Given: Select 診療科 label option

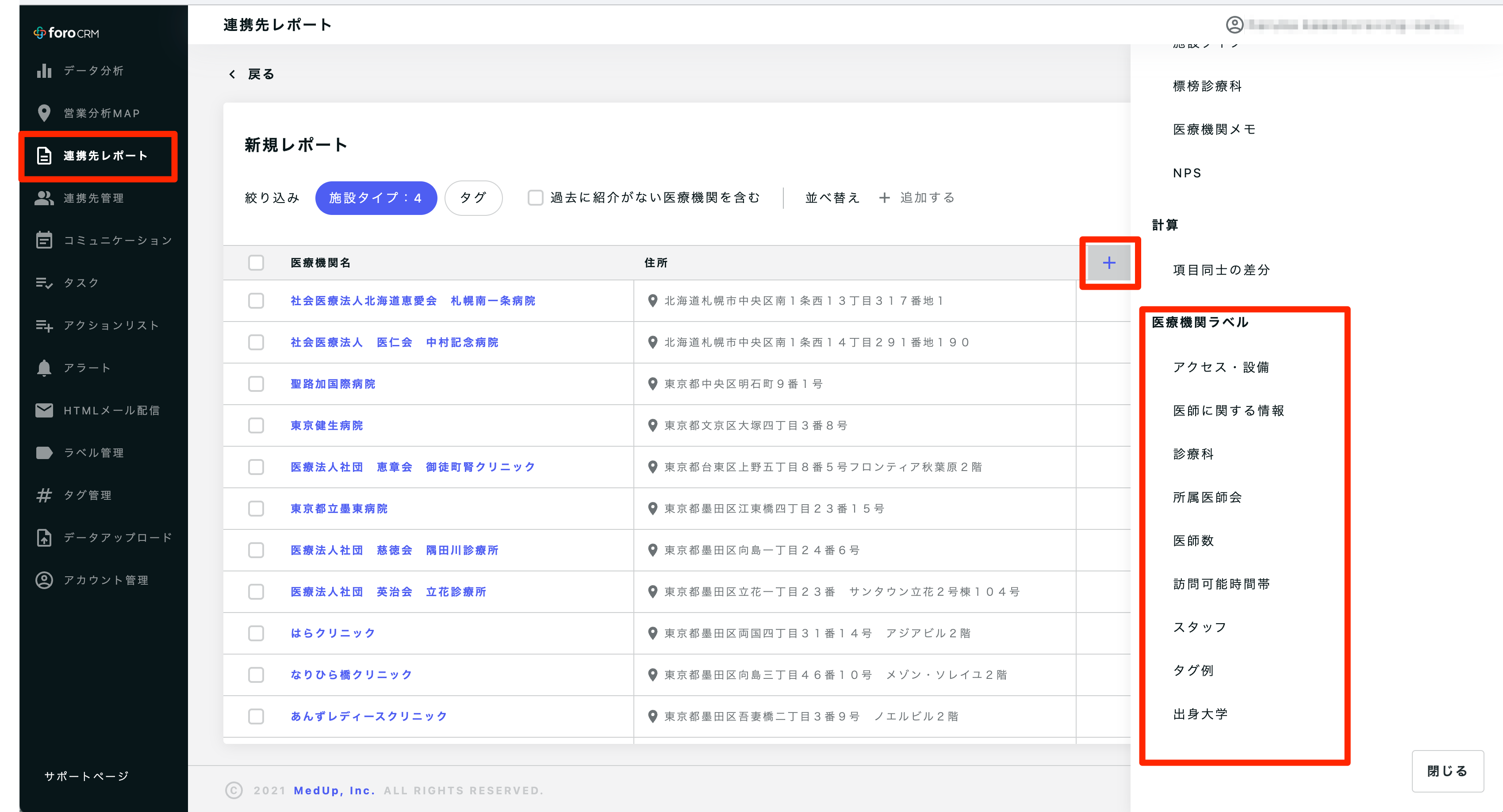Looking at the screenshot, I should pos(1193,454).
